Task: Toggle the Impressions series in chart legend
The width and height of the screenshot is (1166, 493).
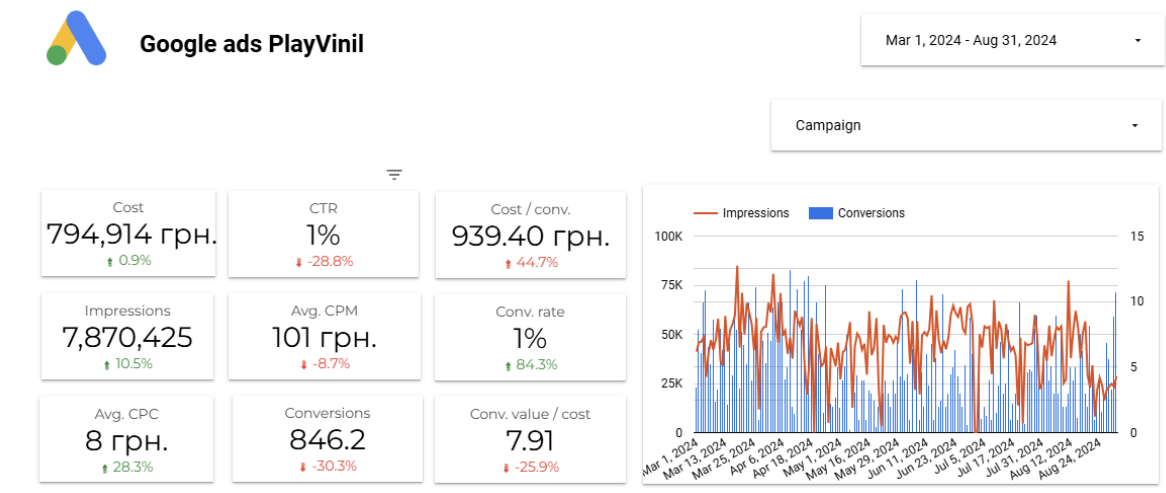Action: tap(741, 213)
